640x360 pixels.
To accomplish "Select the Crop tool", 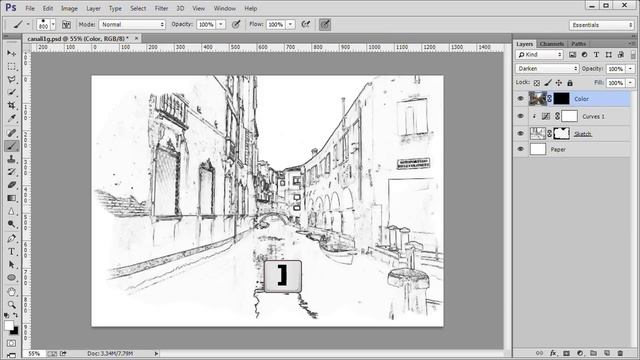I will pyautogui.click(x=11, y=105).
